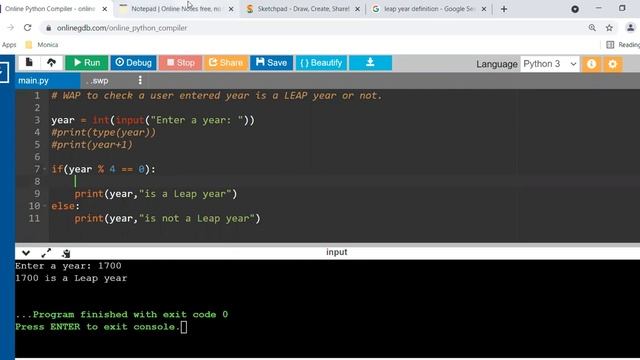The height and width of the screenshot is (360, 640).
Task: Open the Apps bookmarks shortcut
Action: [x=9, y=45]
